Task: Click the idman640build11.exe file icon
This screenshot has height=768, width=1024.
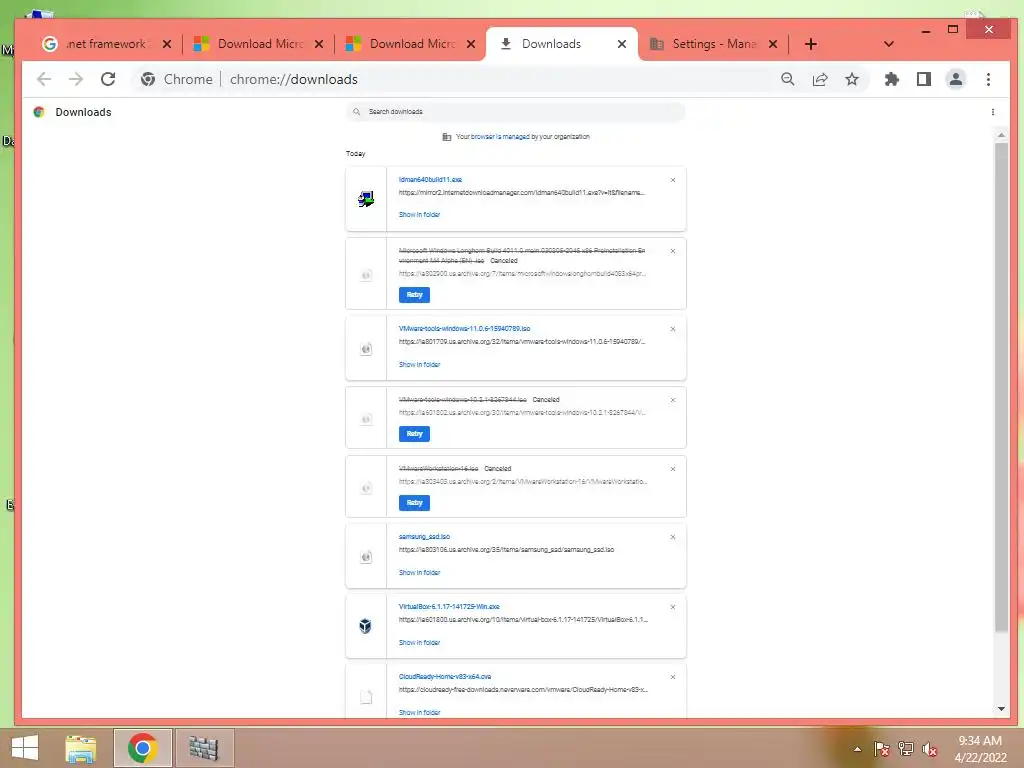Action: coord(366,199)
